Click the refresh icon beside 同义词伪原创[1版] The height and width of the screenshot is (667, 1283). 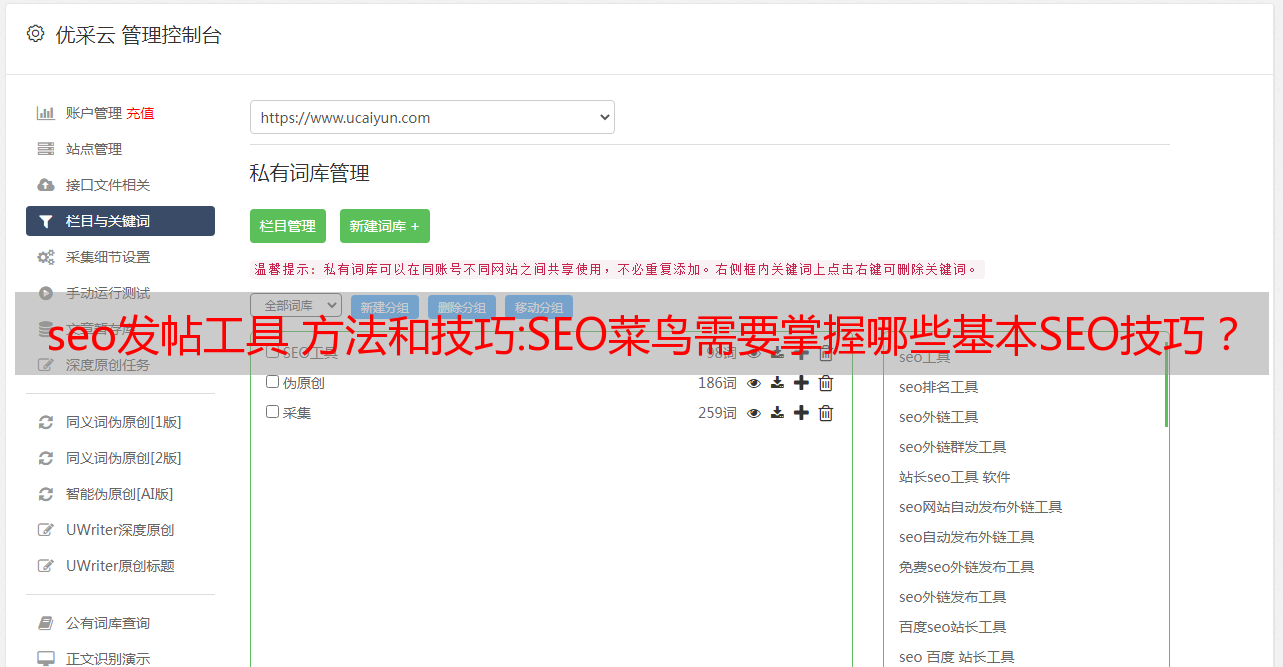[45, 422]
